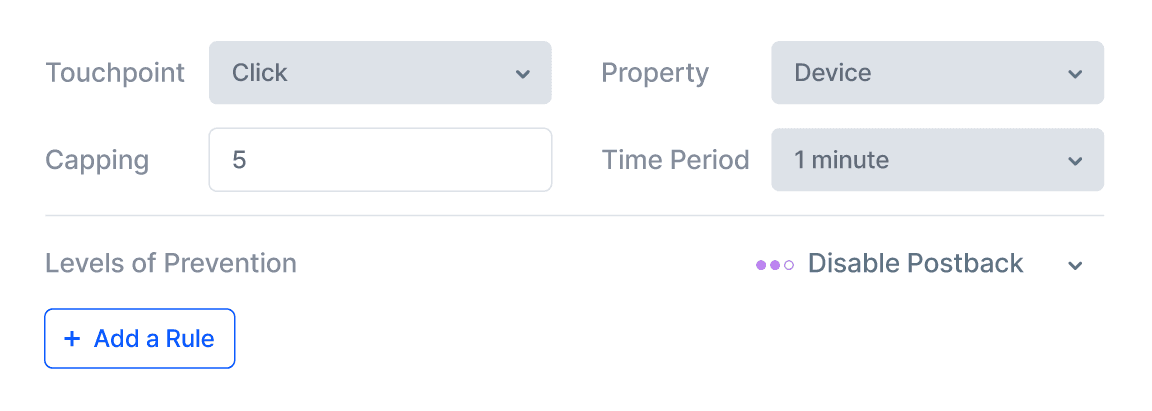Click the chevron arrow in Property dropdown
Screen dimensions: 1152x411
click(x=1075, y=74)
